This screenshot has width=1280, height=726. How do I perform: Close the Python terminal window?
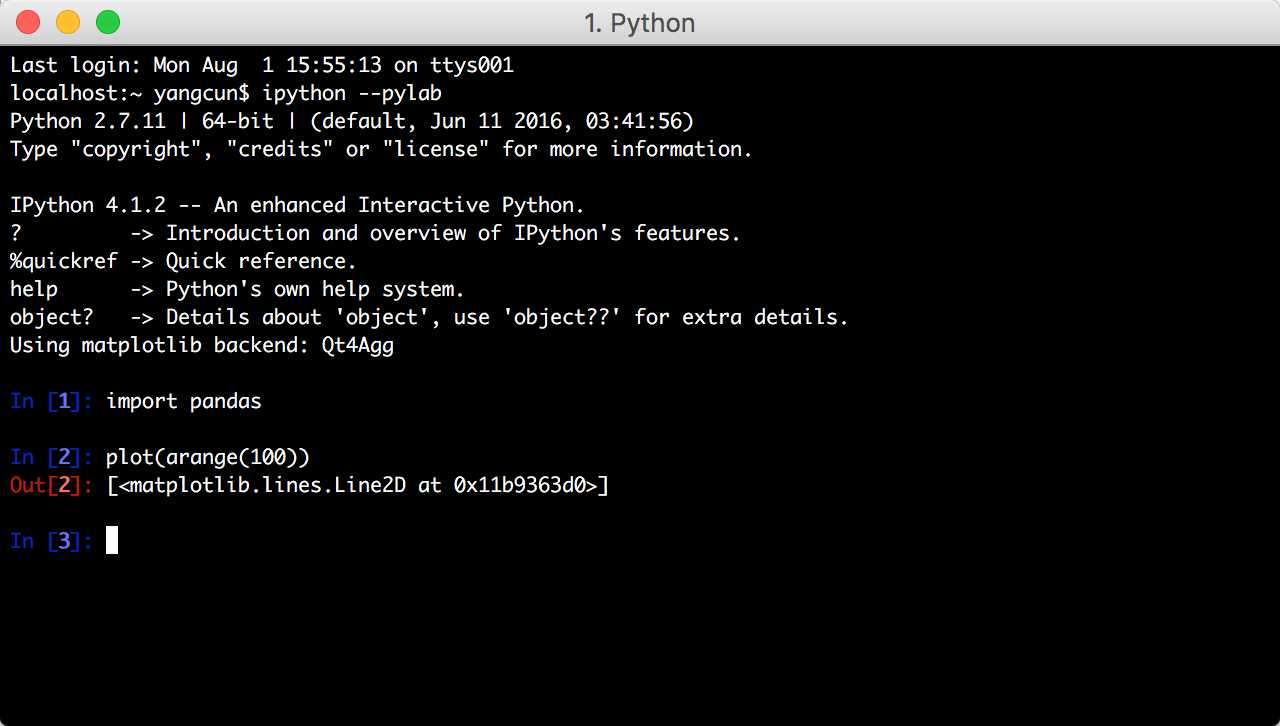(28, 21)
